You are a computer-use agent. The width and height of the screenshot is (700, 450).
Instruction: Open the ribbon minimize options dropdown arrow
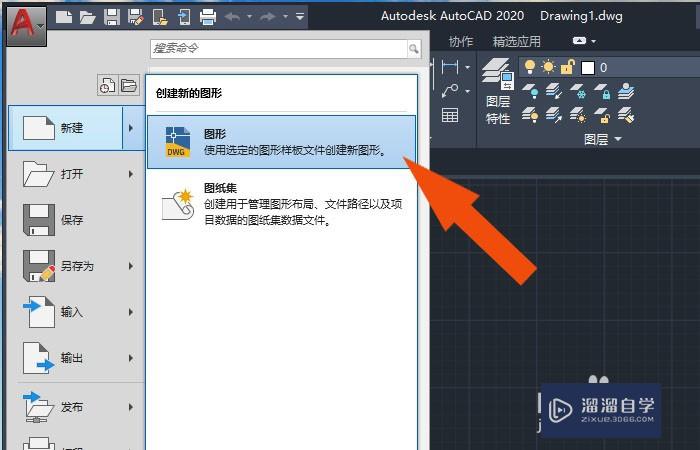click(x=594, y=41)
